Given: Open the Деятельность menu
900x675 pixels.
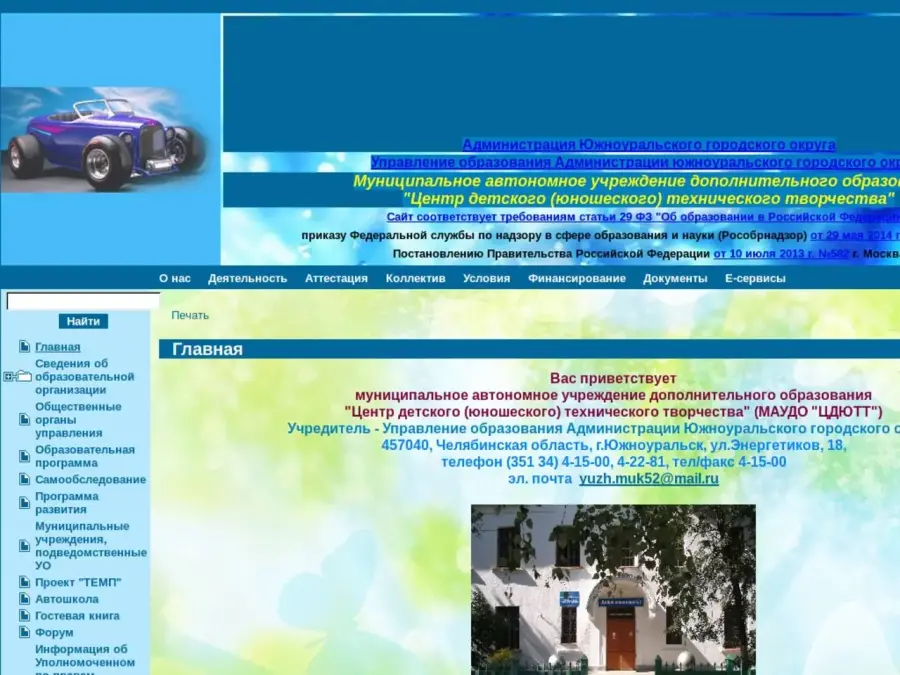Looking at the screenshot, I should (x=247, y=279).
